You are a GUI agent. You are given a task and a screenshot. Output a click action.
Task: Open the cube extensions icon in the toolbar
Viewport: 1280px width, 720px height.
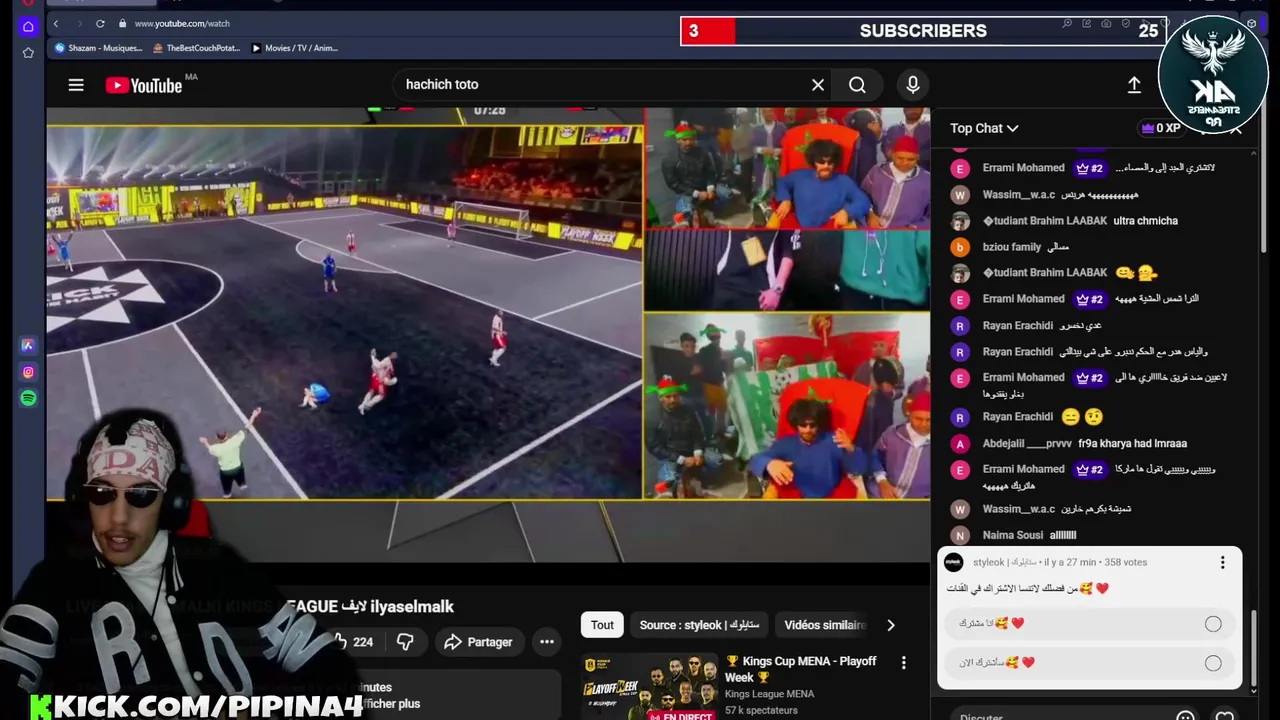pos(1251,23)
